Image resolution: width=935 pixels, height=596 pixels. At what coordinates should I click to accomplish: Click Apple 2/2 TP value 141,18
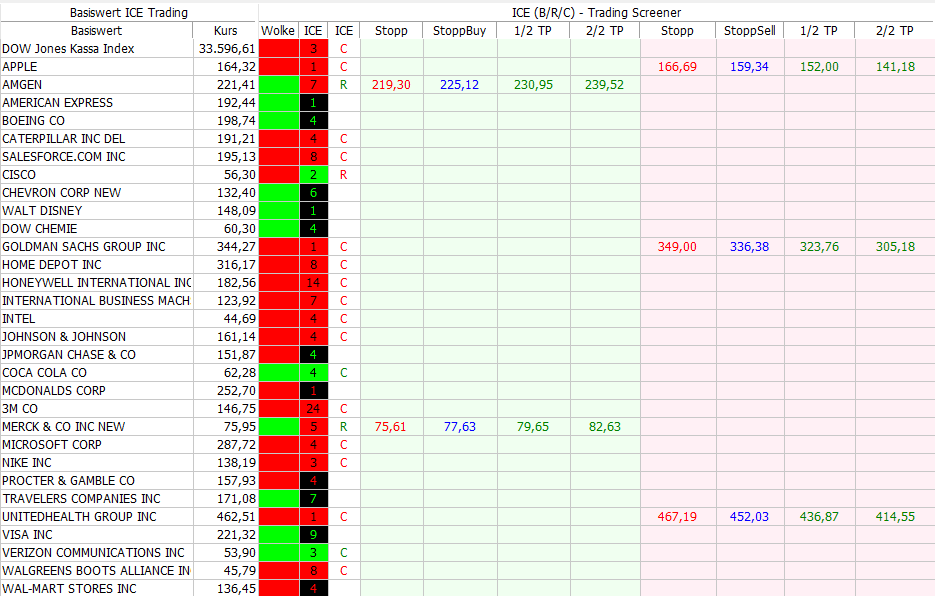[895, 67]
